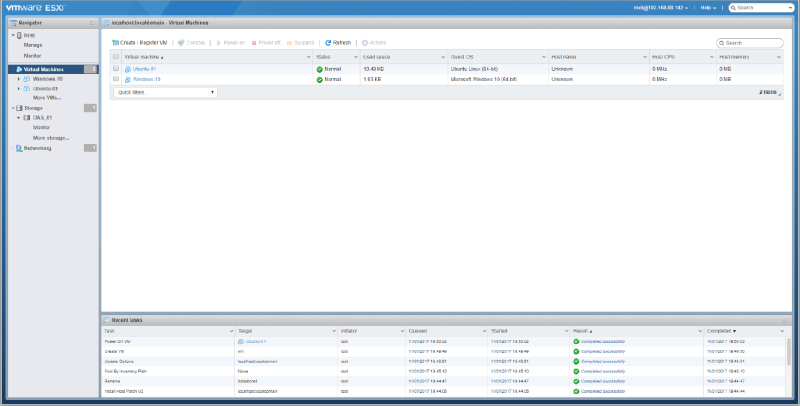Click the Recent tasks vertical scrollbar
The width and height of the screenshot is (800, 406).
[x=787, y=355]
